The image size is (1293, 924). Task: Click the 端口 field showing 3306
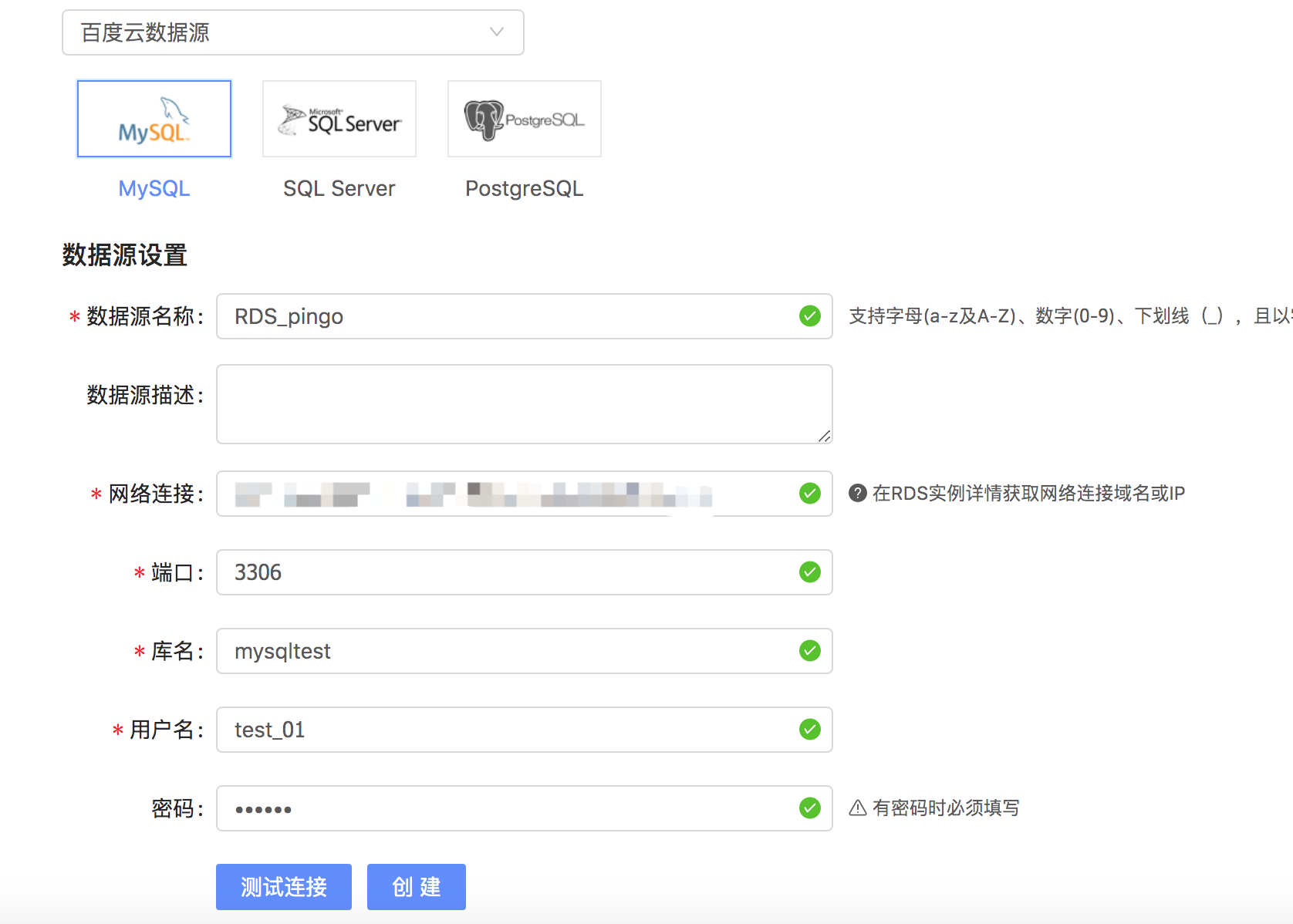[509, 572]
